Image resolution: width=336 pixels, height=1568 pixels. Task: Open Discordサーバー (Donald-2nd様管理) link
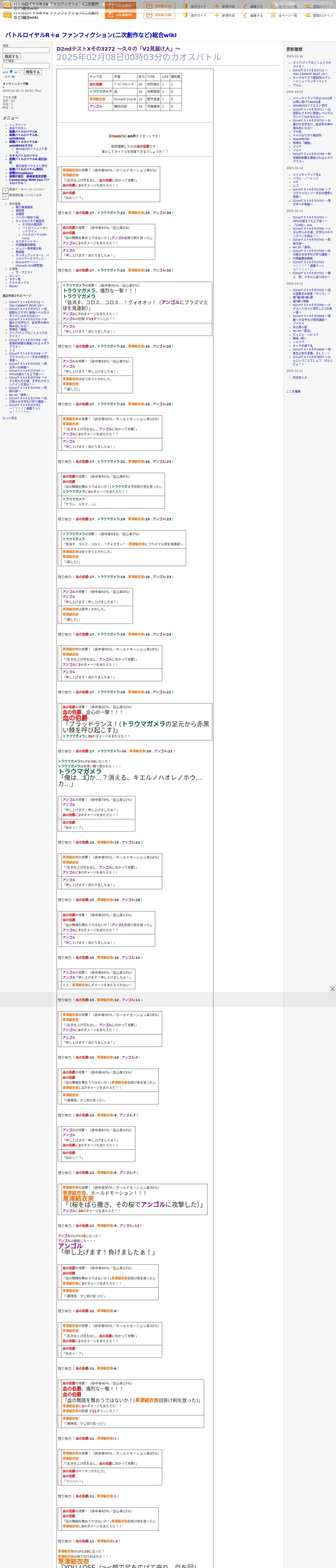[x=29, y=264]
